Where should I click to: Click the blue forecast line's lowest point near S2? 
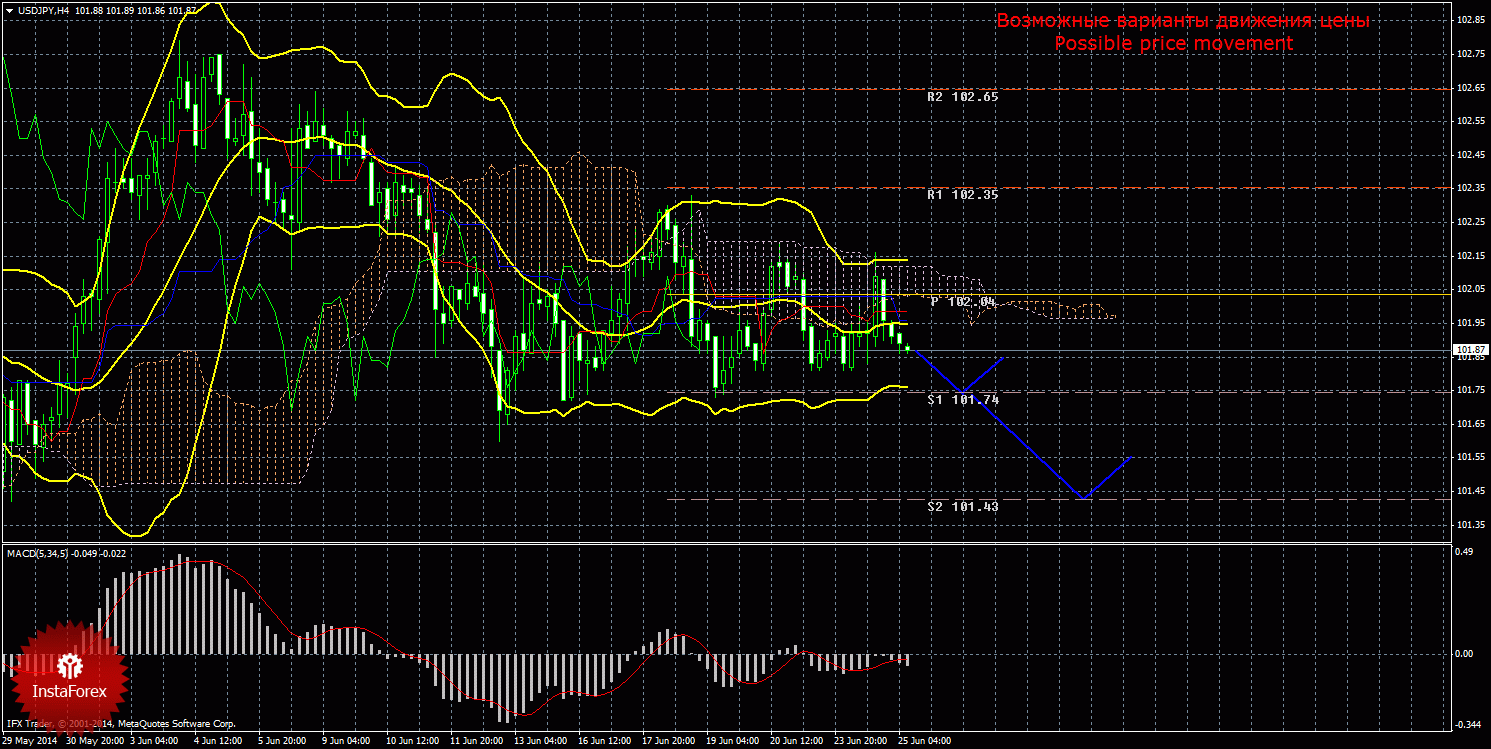coord(1082,497)
